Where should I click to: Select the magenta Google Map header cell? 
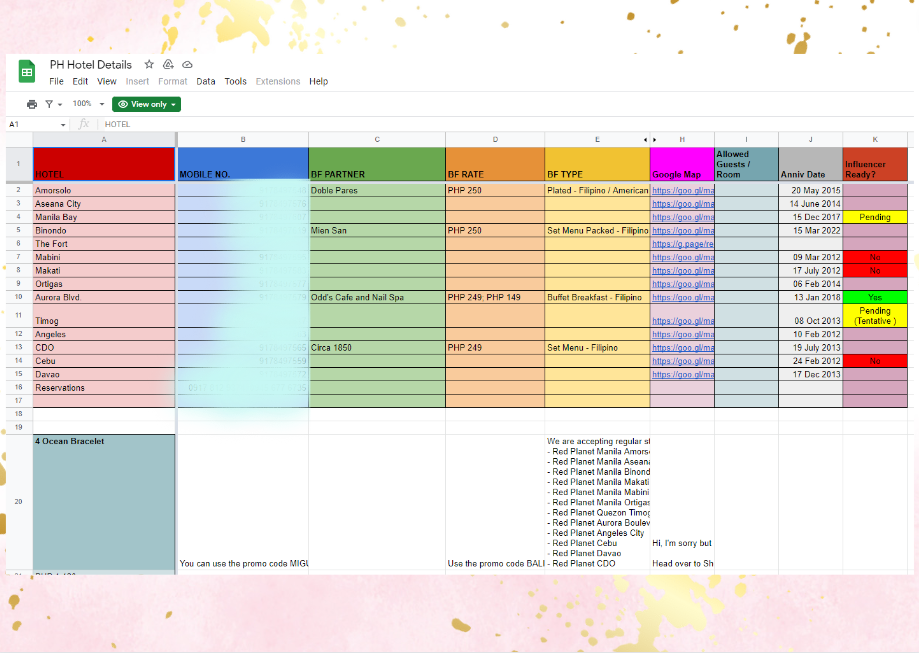pos(682,164)
